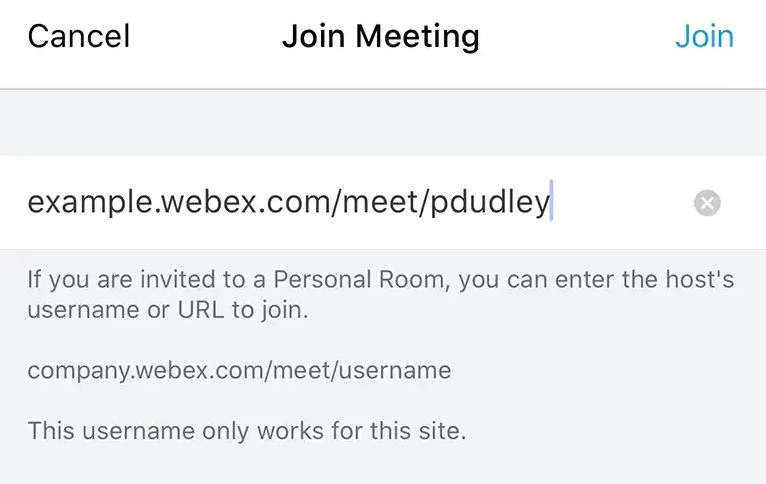Clear the meeting URL with the X icon
Screen dimensions: 766x484
707,204
